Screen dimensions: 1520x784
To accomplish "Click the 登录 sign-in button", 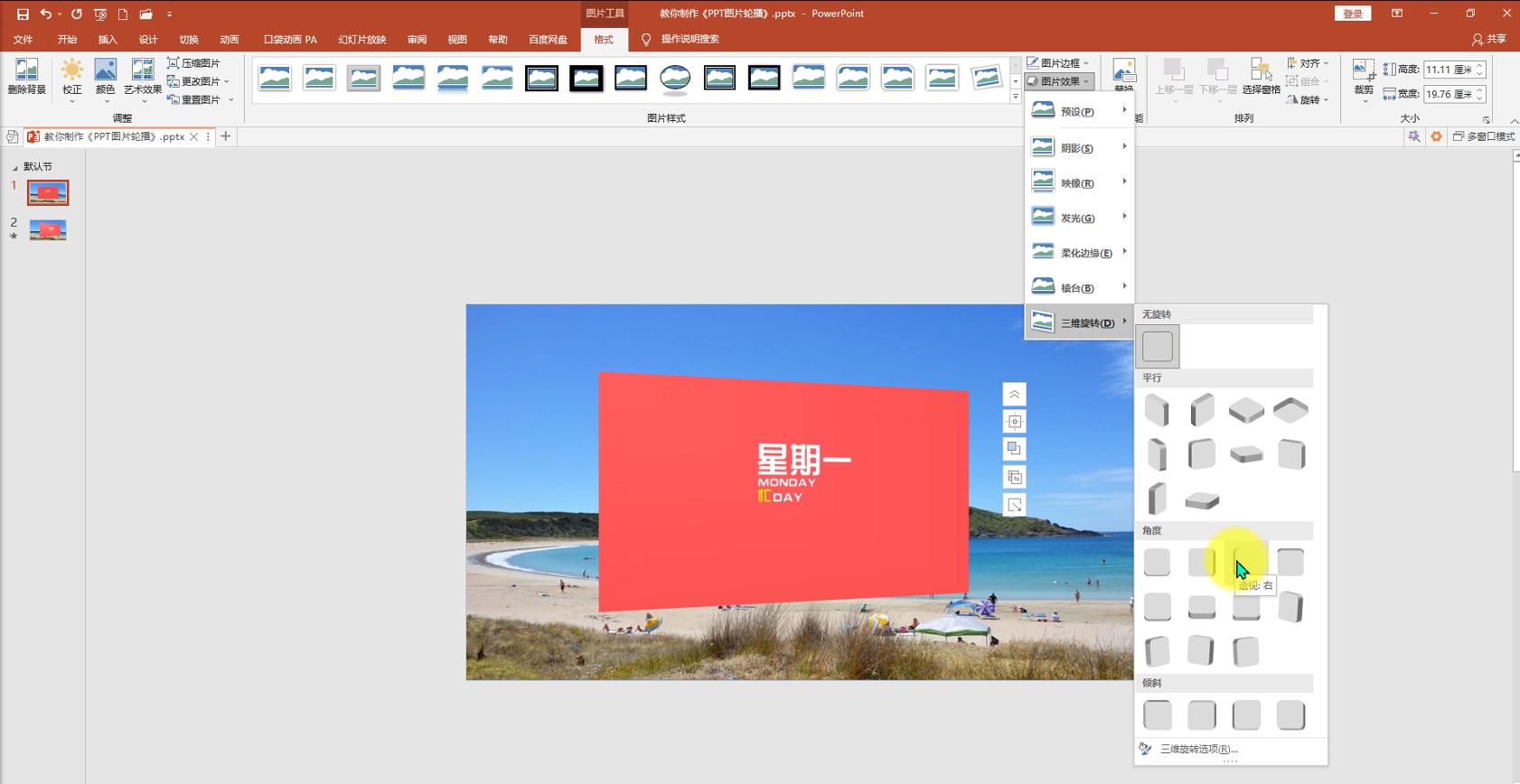I will pos(1353,14).
